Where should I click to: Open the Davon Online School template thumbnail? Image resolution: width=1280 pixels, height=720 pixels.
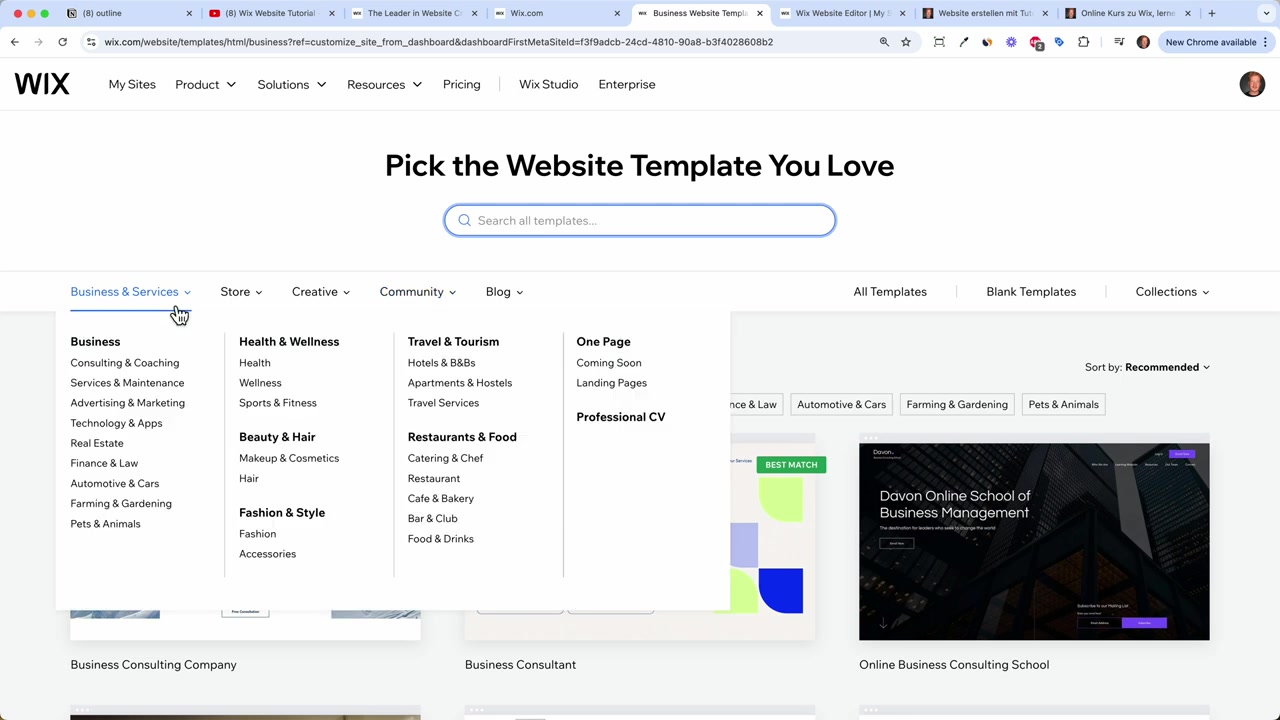coord(1034,541)
